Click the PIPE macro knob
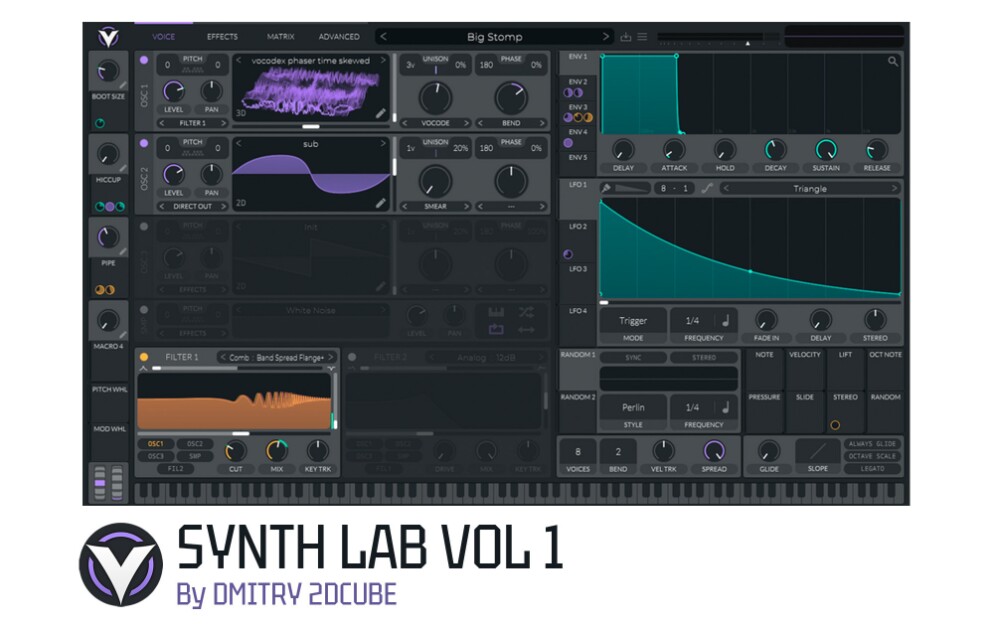Image resolution: width=994 pixels, height=630 pixels. 108,238
